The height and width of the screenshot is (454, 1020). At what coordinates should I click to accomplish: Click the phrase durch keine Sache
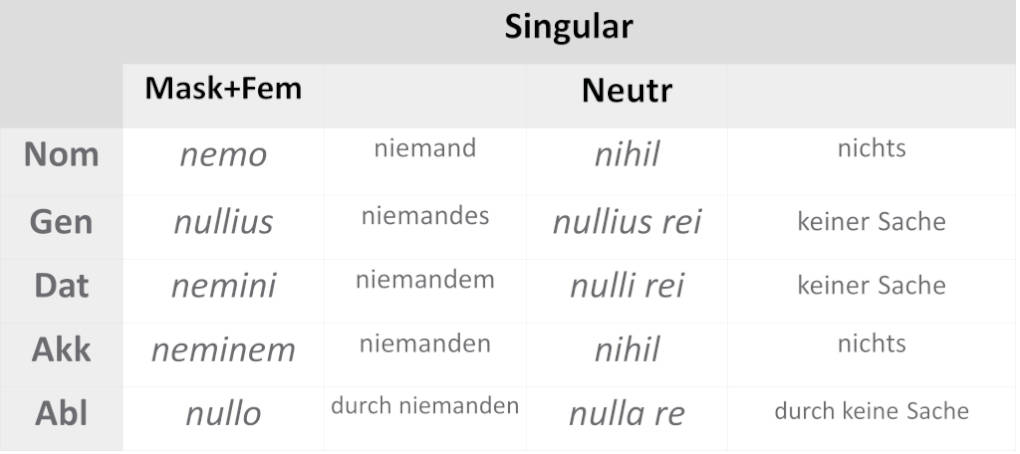coord(871,411)
